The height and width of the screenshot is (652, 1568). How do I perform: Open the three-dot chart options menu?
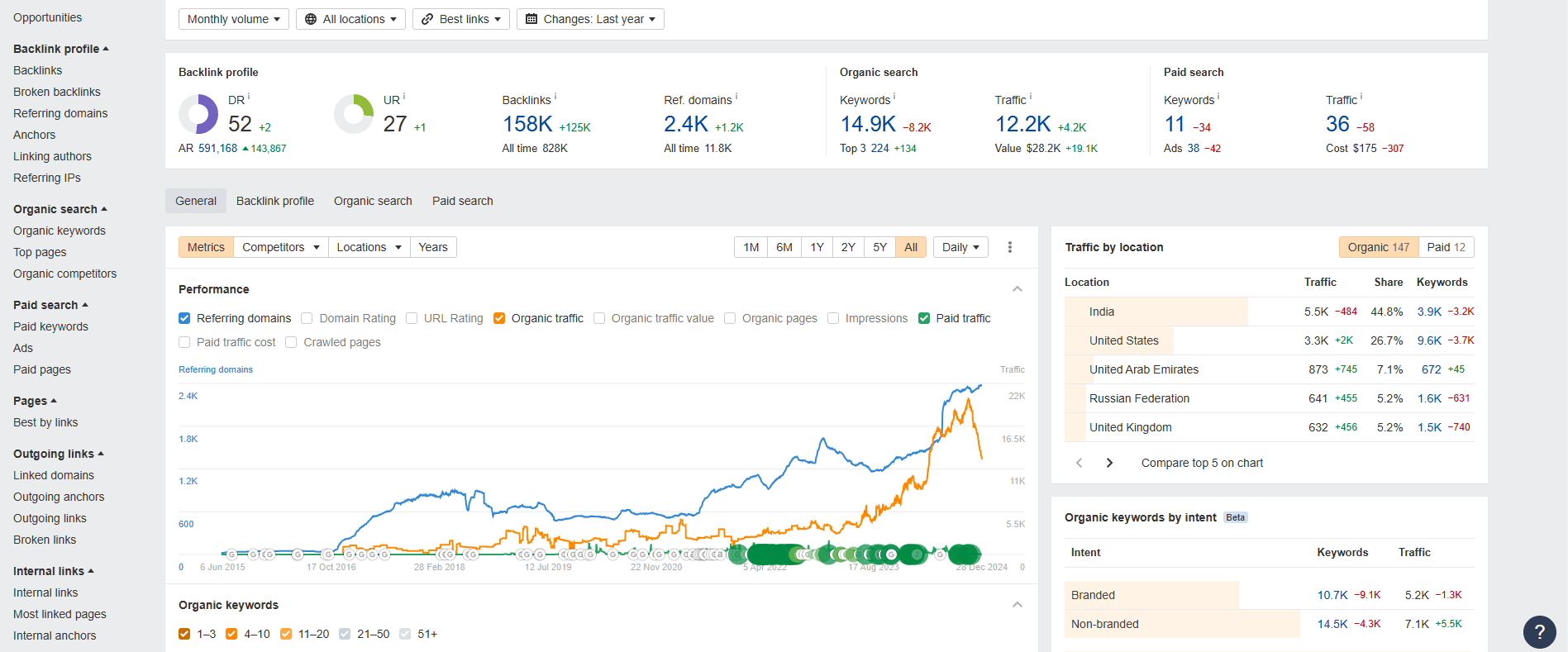pos(1009,247)
